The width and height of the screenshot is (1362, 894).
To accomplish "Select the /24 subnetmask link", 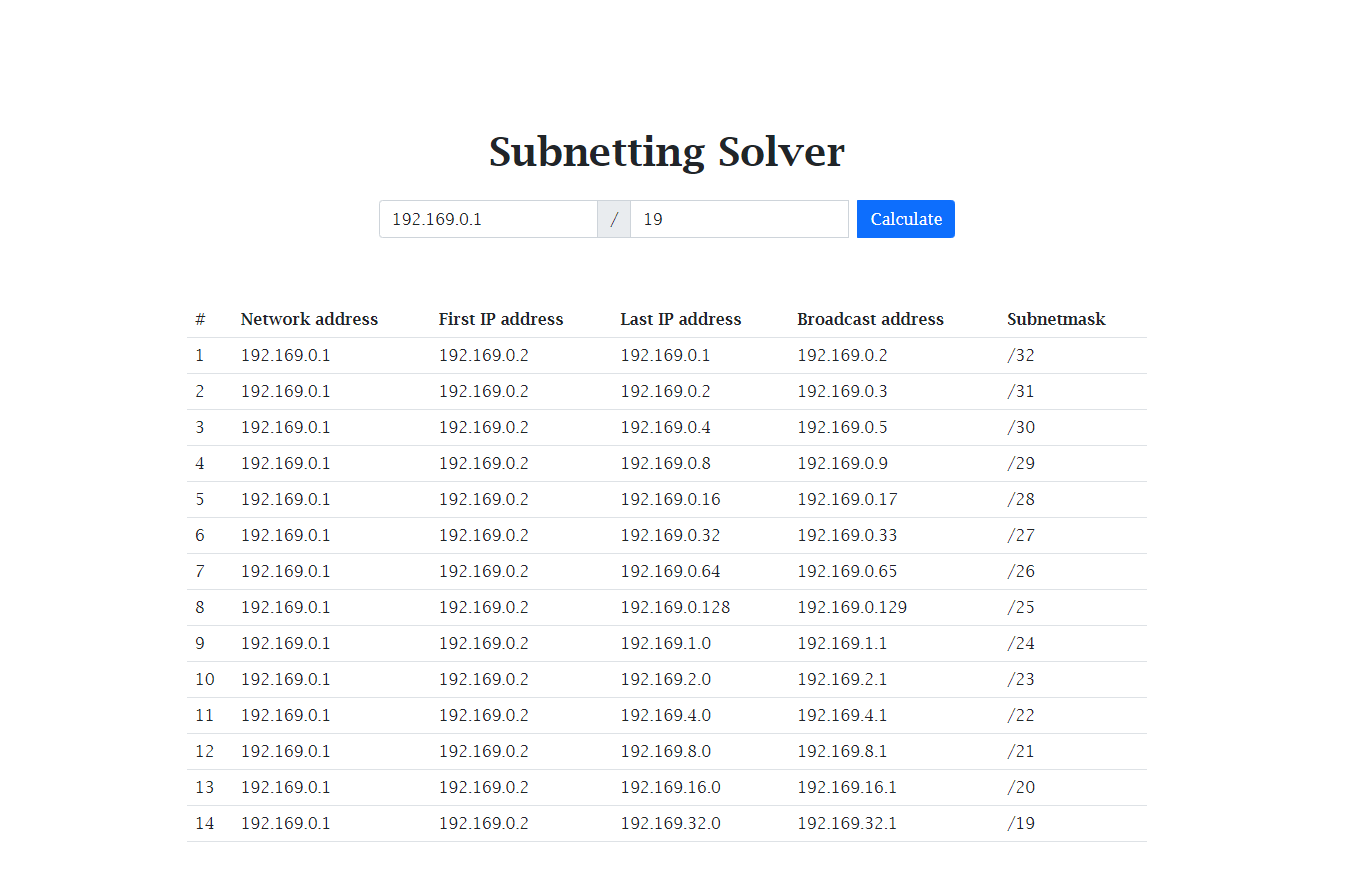I will tap(1021, 643).
